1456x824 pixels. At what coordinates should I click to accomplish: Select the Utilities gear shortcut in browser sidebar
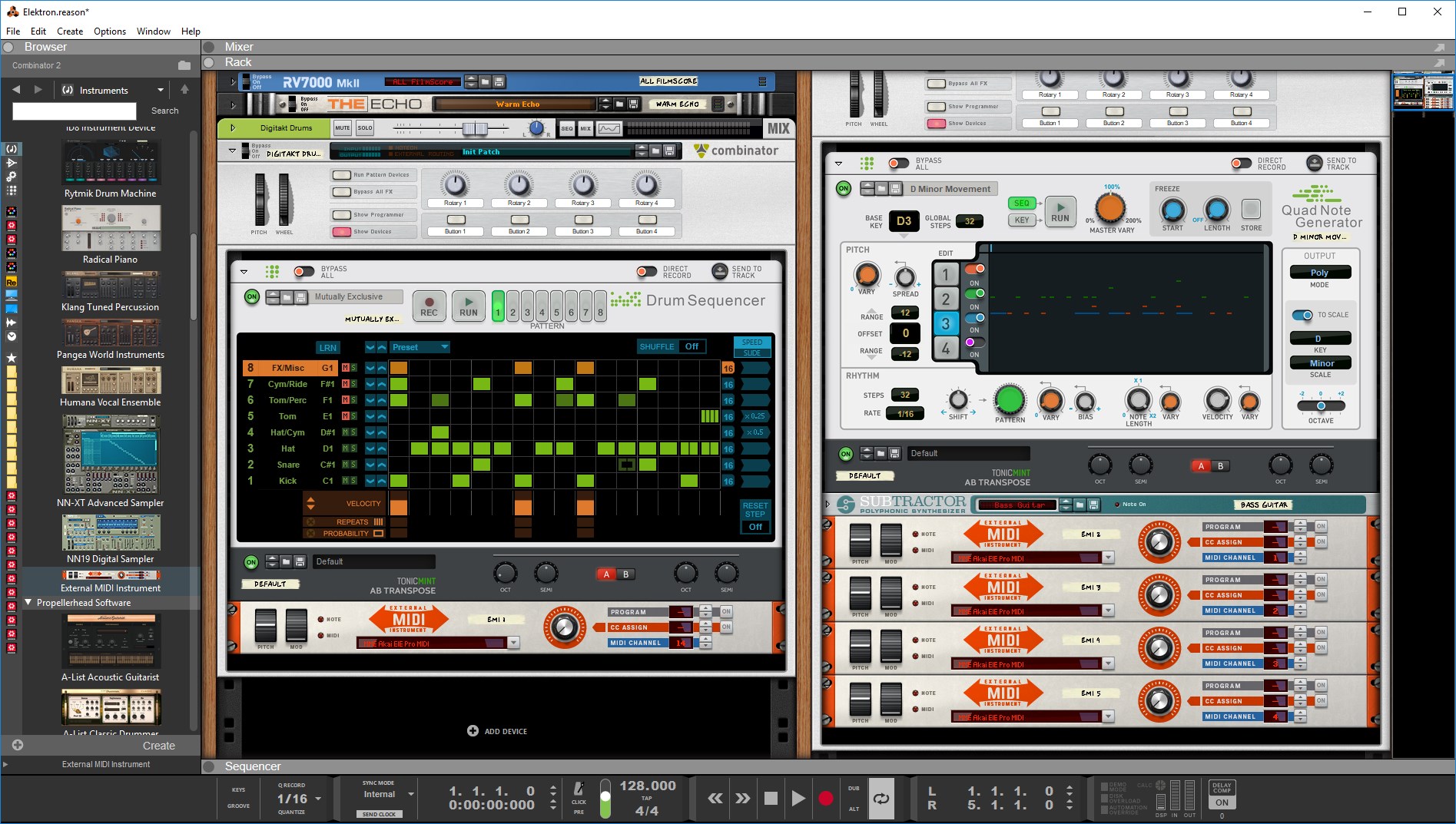[x=12, y=177]
